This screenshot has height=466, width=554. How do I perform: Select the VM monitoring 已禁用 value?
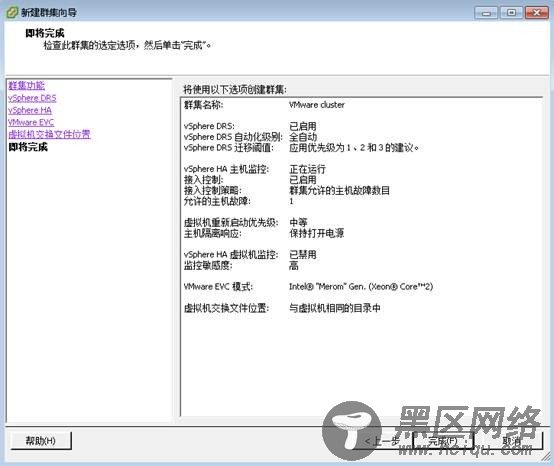303,254
